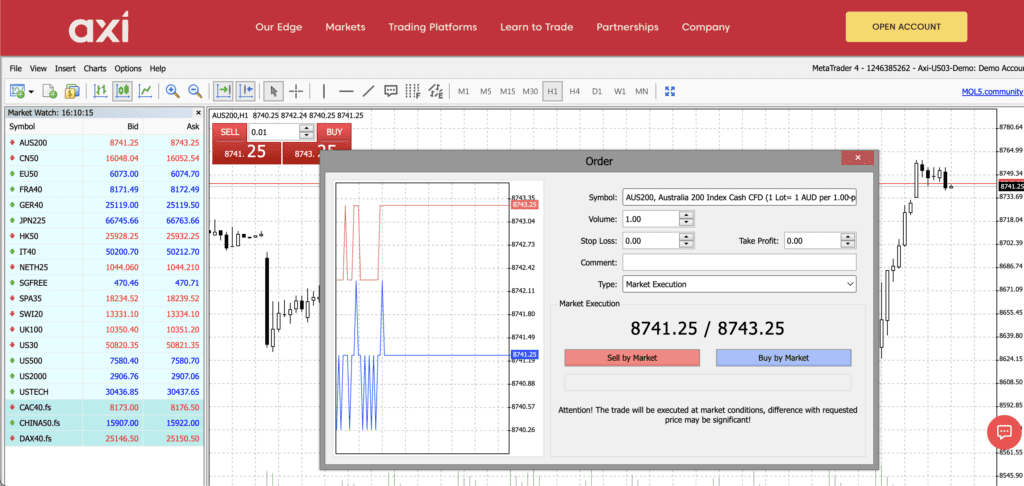The image size is (1024, 486).
Task: Open the View menu
Action: click(x=39, y=69)
